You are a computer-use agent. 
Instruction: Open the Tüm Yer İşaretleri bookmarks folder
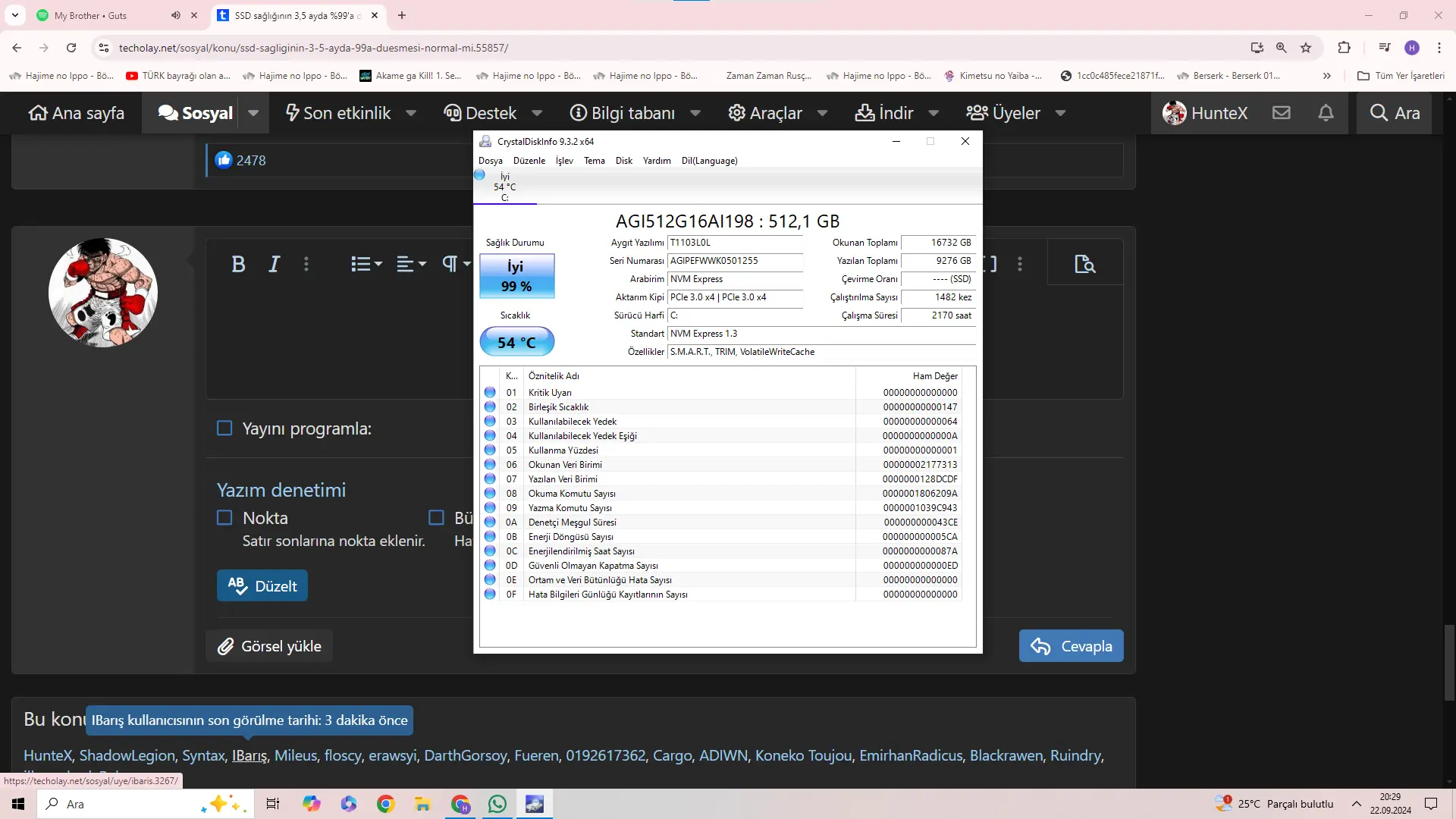click(1401, 76)
